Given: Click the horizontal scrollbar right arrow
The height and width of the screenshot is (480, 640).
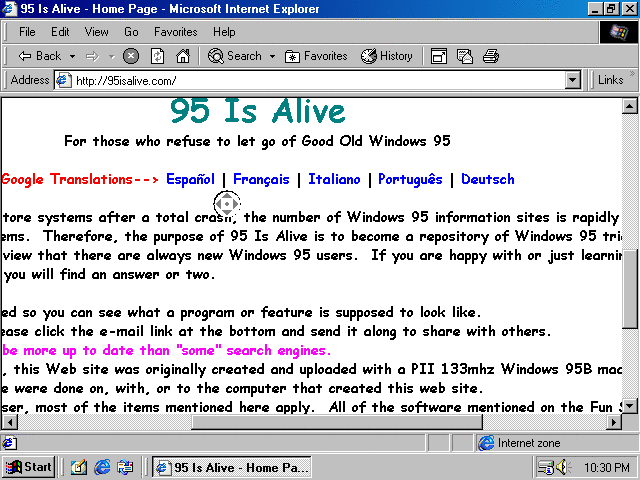Looking at the screenshot, I should point(614,422).
